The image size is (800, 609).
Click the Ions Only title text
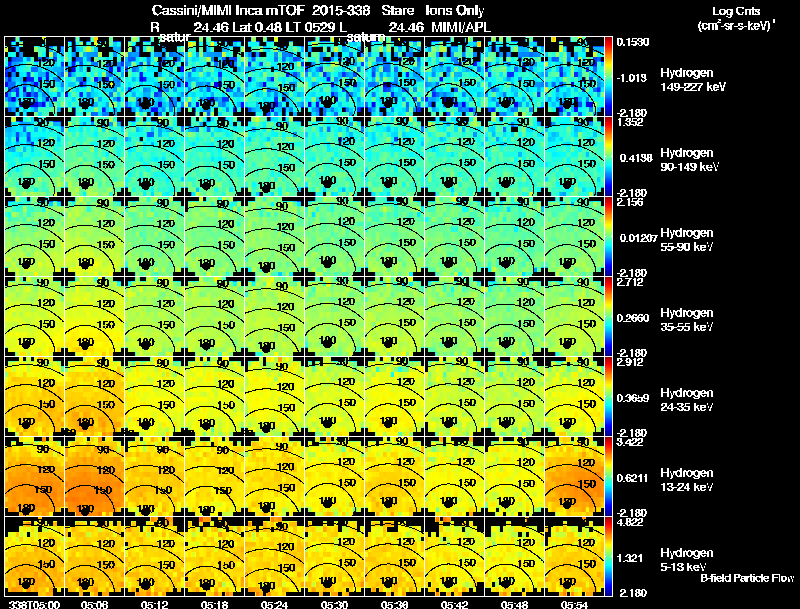[x=454, y=10]
